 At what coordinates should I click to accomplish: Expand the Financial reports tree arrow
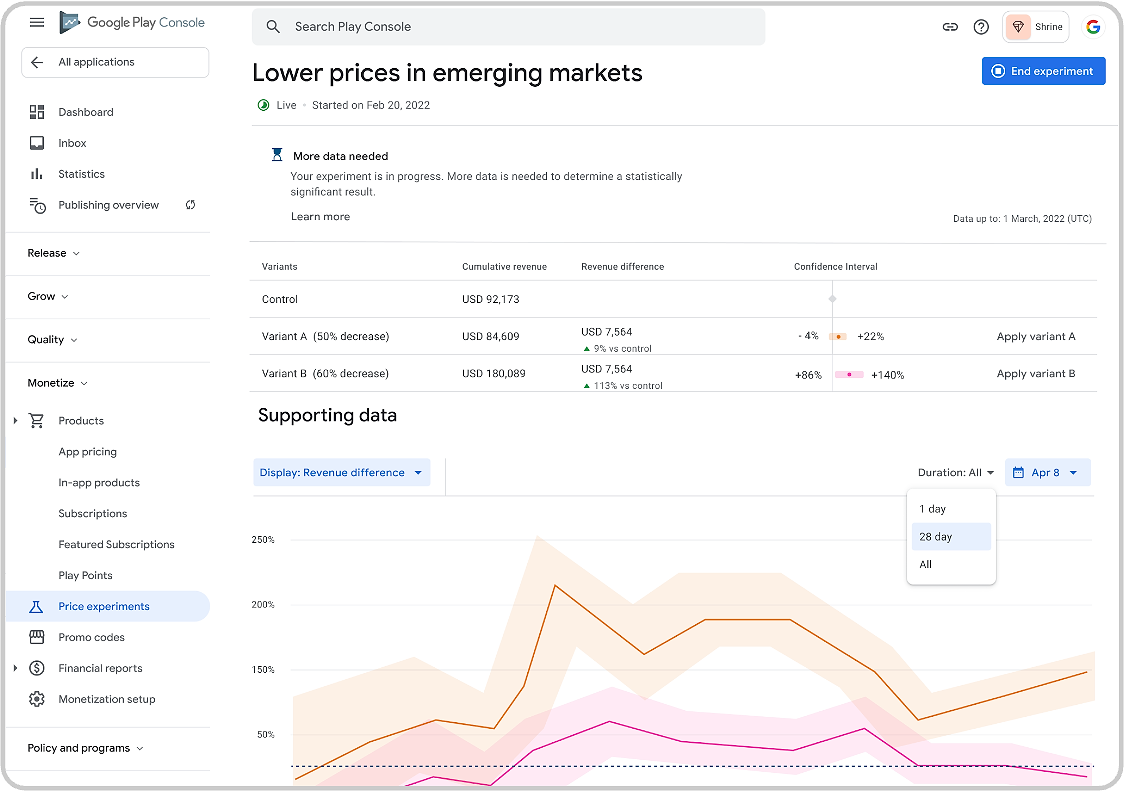(x=15, y=668)
